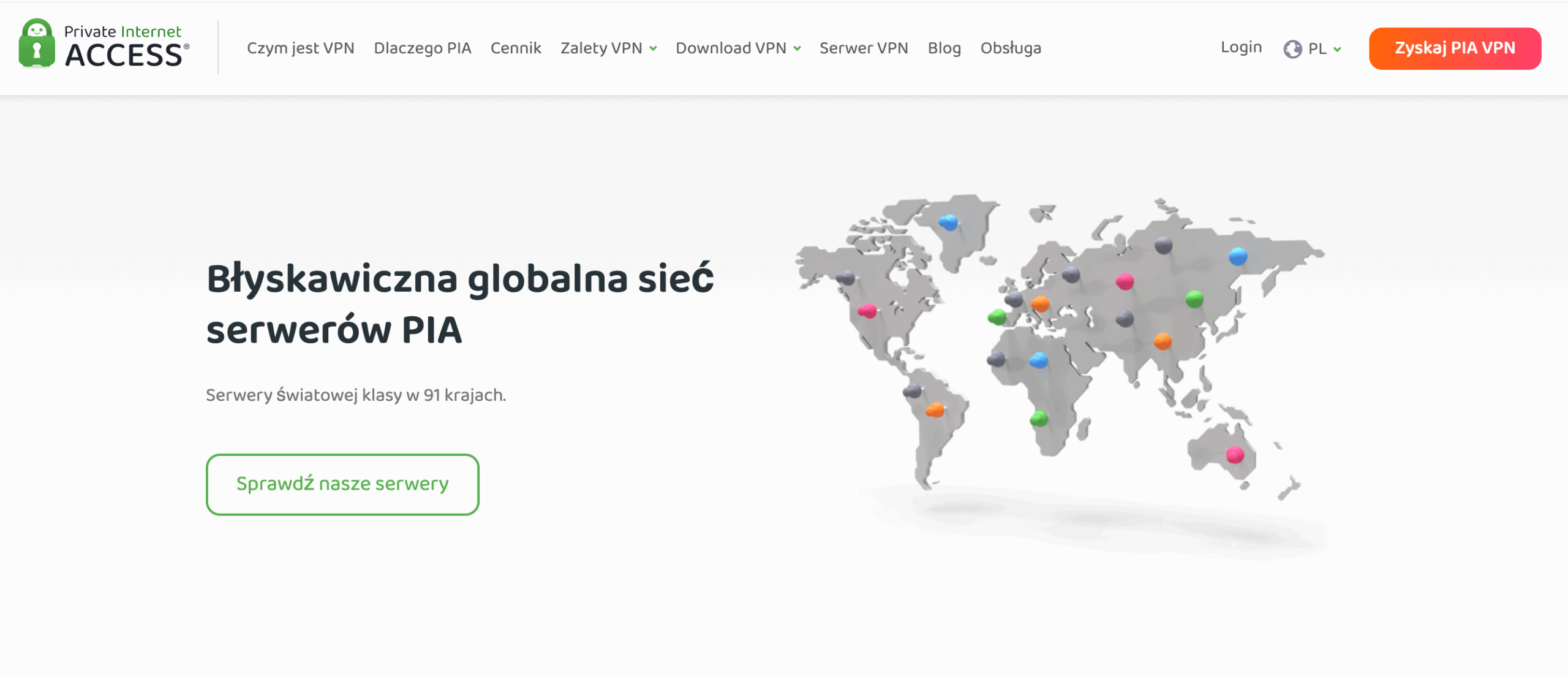1568x676 pixels.
Task: Click the orange pin in South America
Action: [x=935, y=409]
